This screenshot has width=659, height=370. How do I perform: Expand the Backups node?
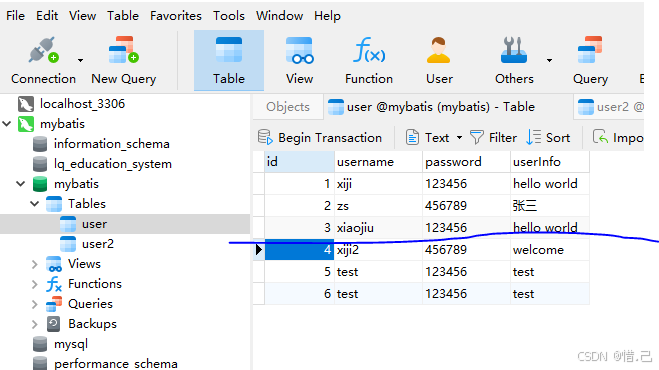pos(34,324)
